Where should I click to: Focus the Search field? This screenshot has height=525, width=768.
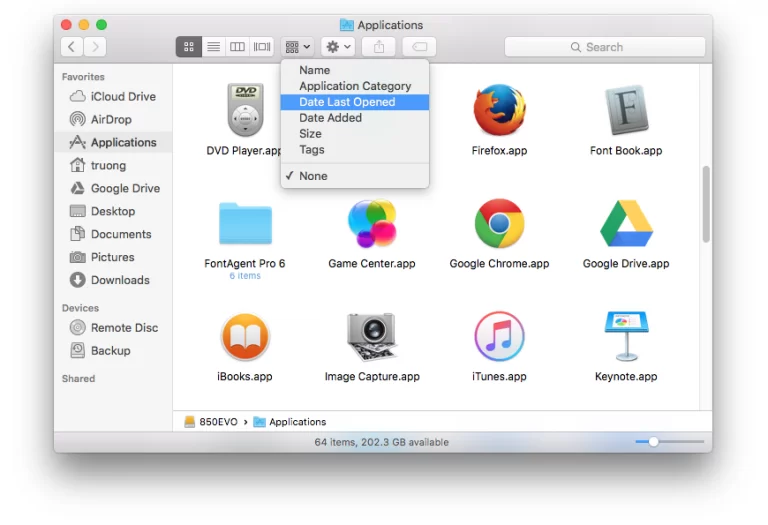click(x=605, y=47)
